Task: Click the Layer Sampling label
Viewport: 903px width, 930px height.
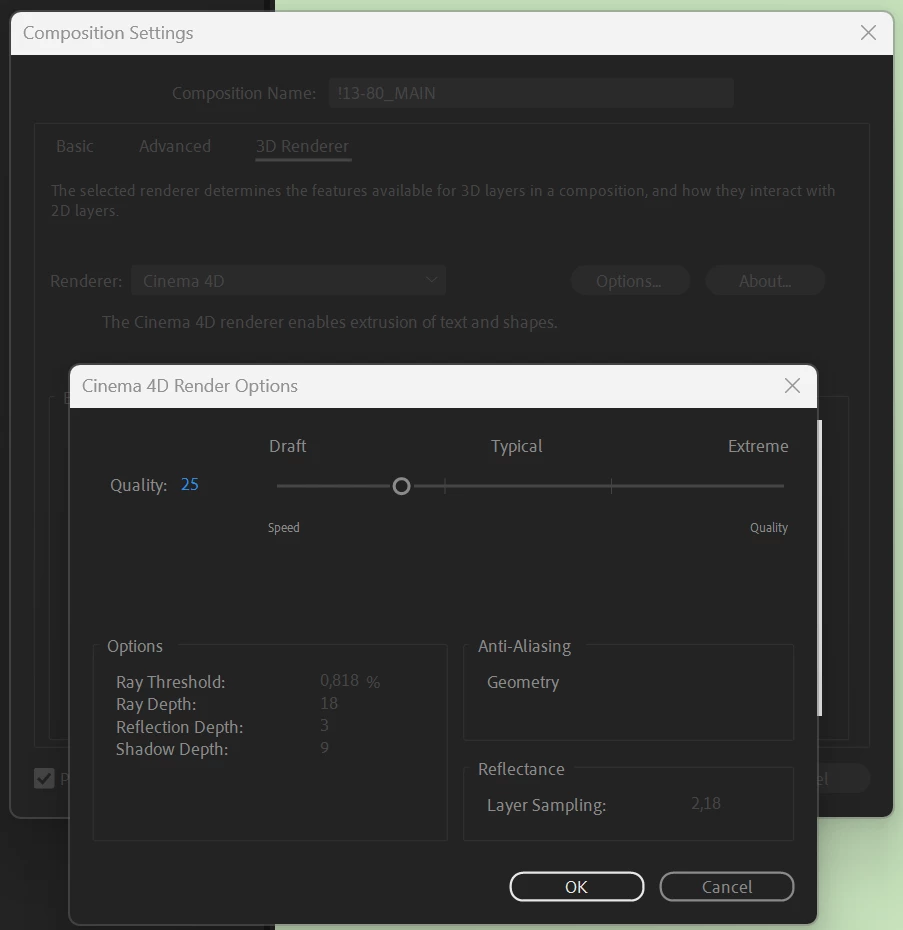Action: (546, 805)
